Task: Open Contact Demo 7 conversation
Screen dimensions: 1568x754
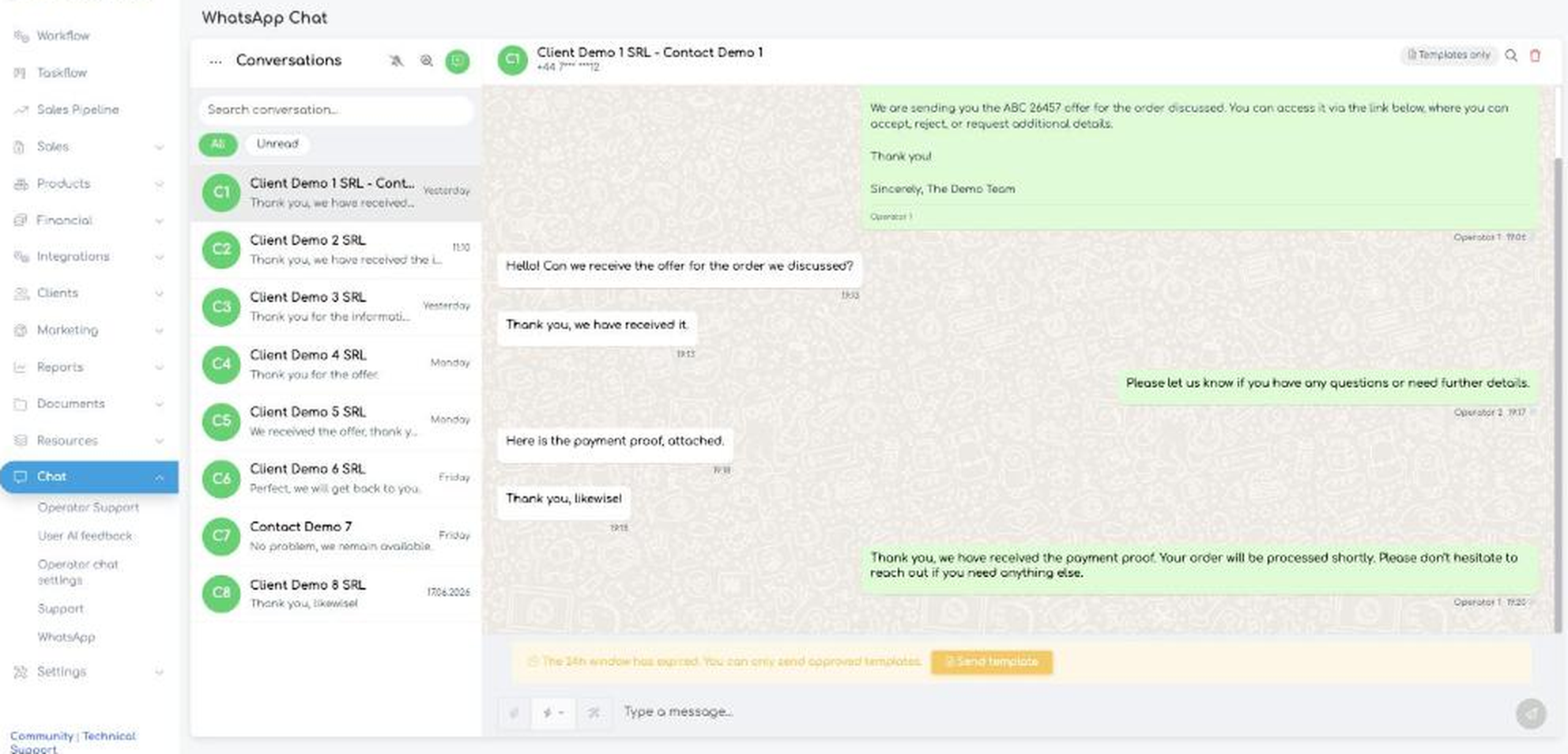Action: click(336, 536)
